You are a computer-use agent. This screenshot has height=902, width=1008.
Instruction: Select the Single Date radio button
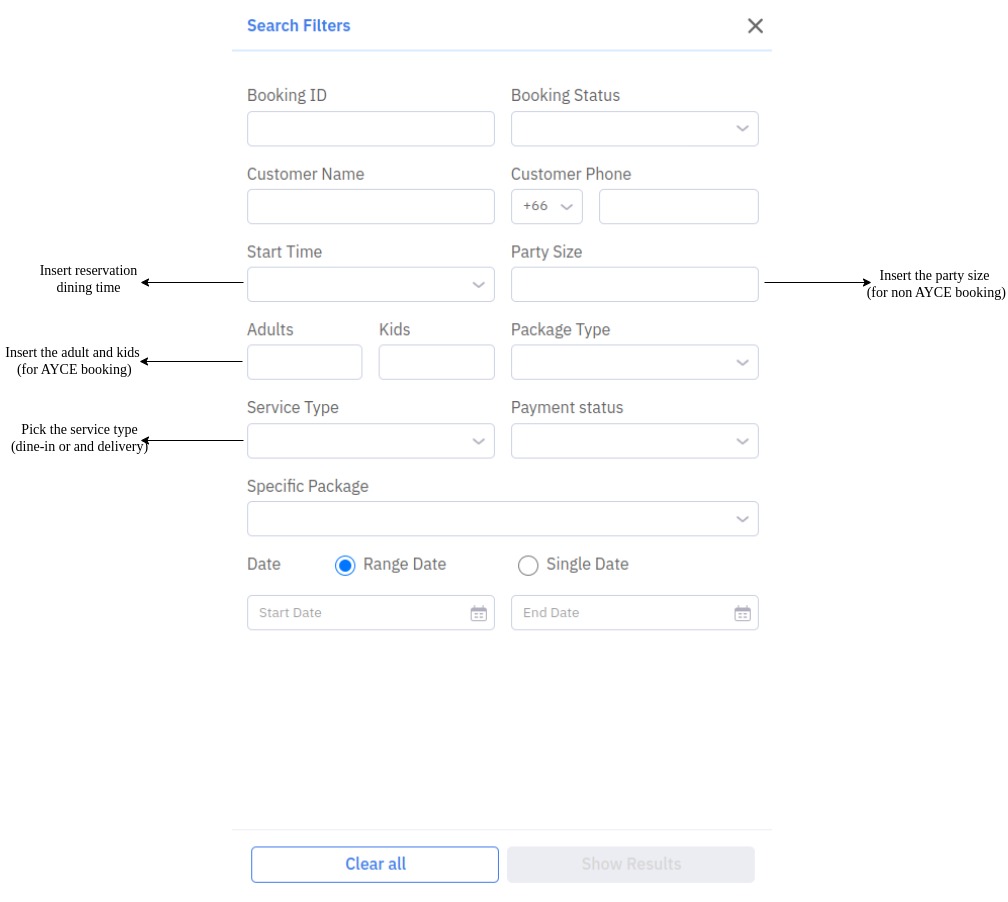(x=528, y=565)
